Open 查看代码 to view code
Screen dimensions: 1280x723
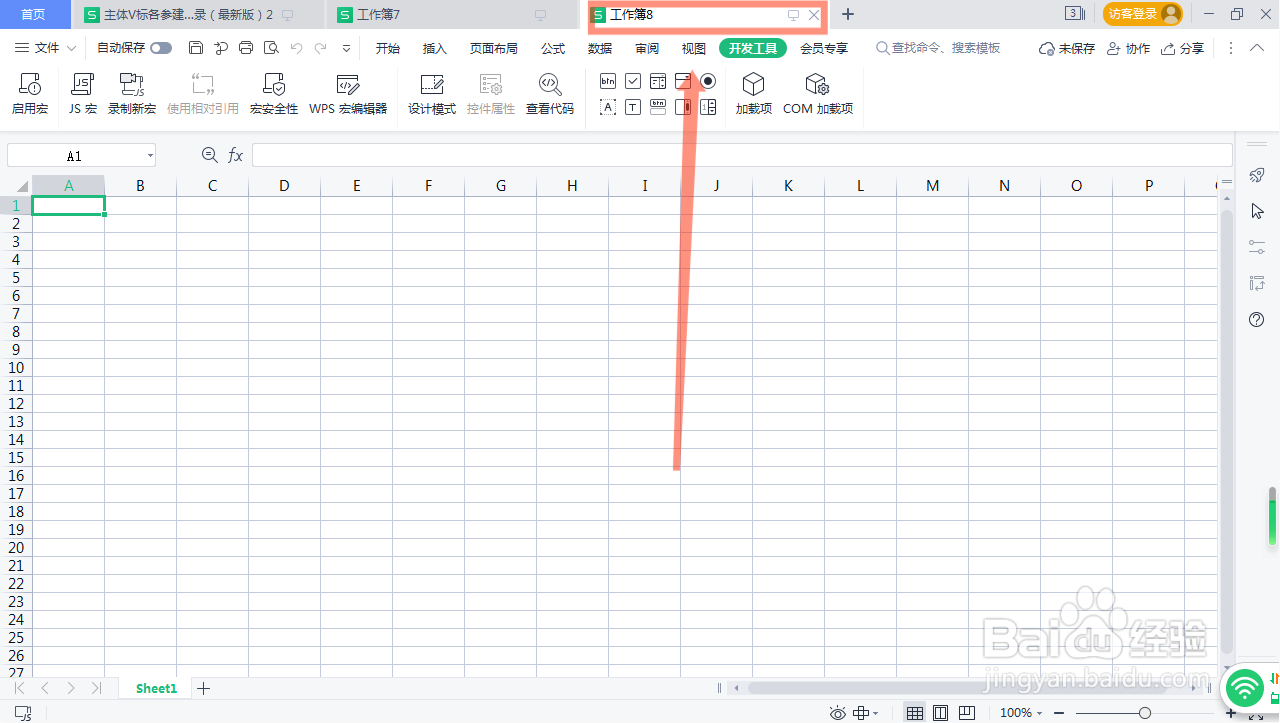point(550,93)
